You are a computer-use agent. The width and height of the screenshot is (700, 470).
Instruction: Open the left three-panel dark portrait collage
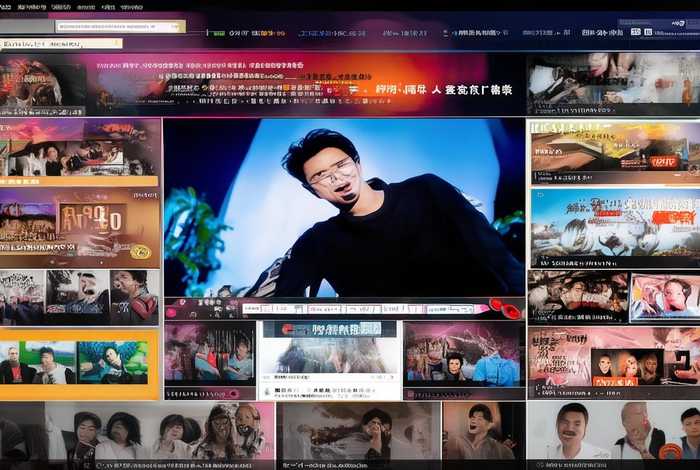tap(79, 297)
